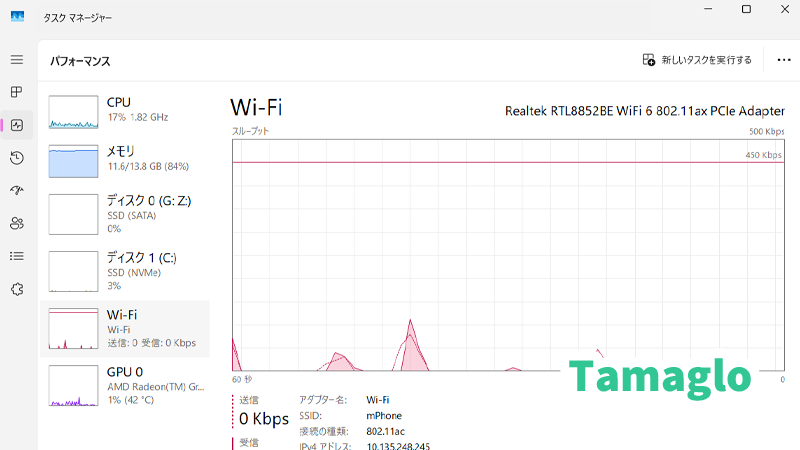Open the App history page icon
Viewport: 800px width, 450px height.
(17, 158)
